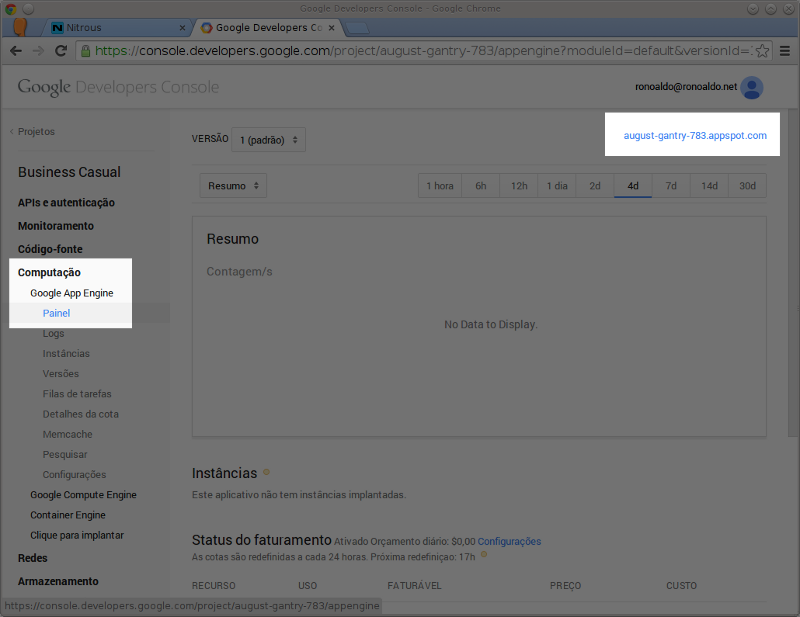The image size is (800, 617).
Task: Close the Google Developers Console tab
Action: [331, 28]
